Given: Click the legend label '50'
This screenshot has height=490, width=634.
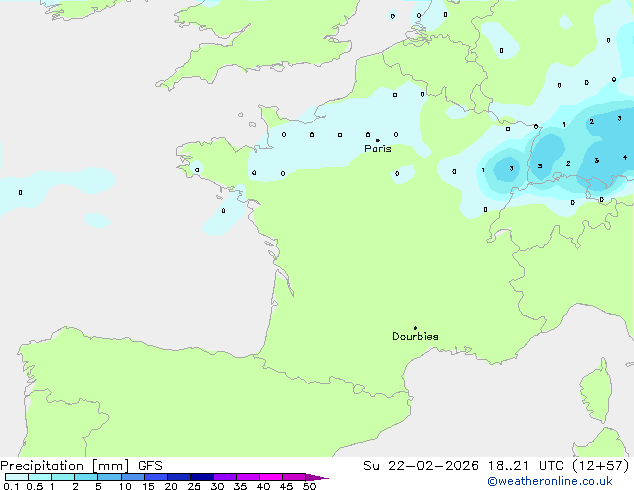Looking at the screenshot, I should pos(309,486).
